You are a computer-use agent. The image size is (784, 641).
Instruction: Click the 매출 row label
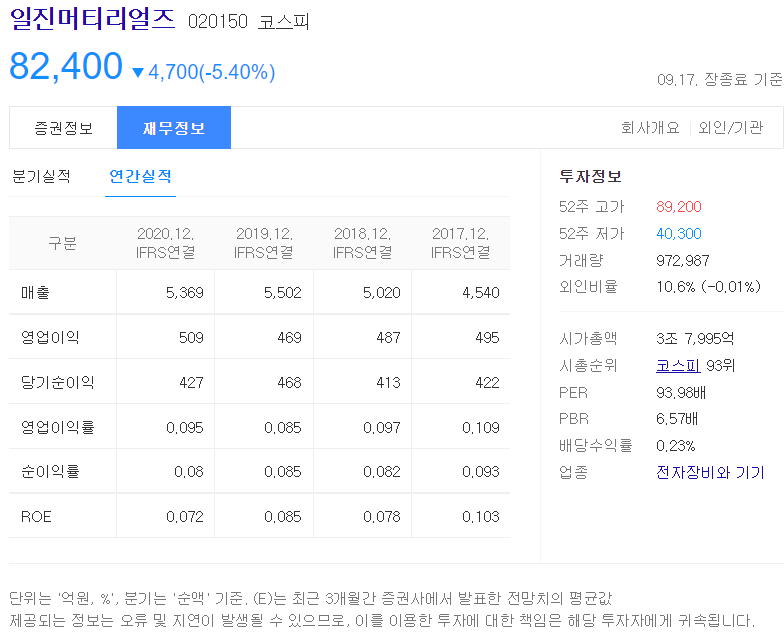click(35, 292)
